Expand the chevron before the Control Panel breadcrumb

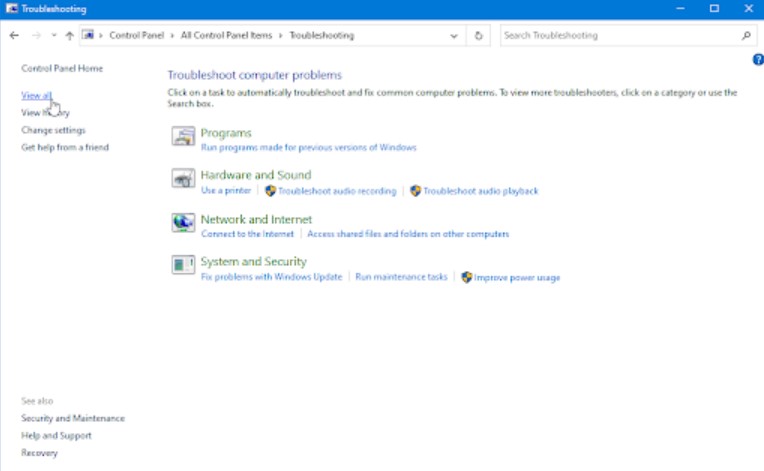point(101,36)
